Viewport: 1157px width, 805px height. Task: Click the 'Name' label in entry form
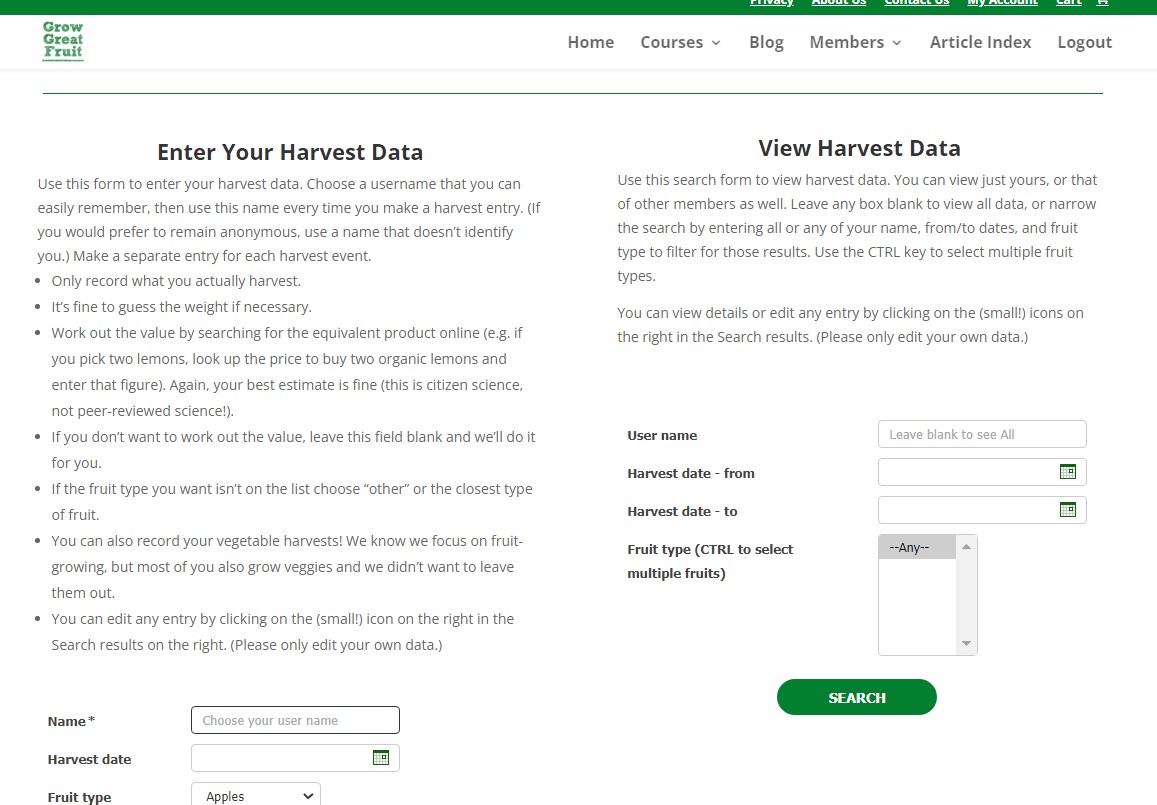pos(71,721)
